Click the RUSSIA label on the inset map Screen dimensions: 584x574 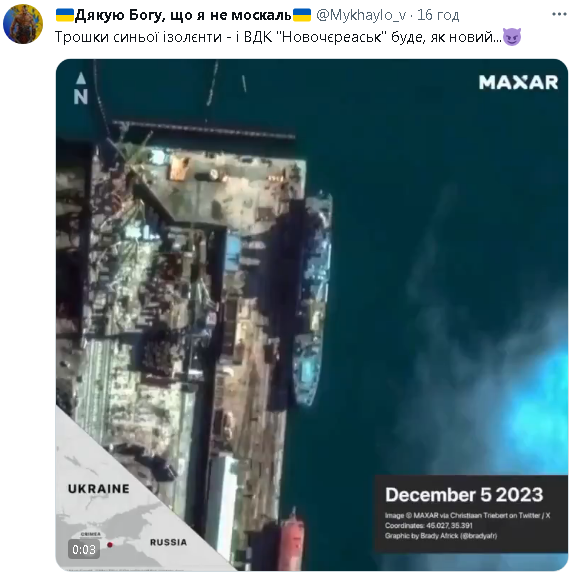click(x=168, y=542)
